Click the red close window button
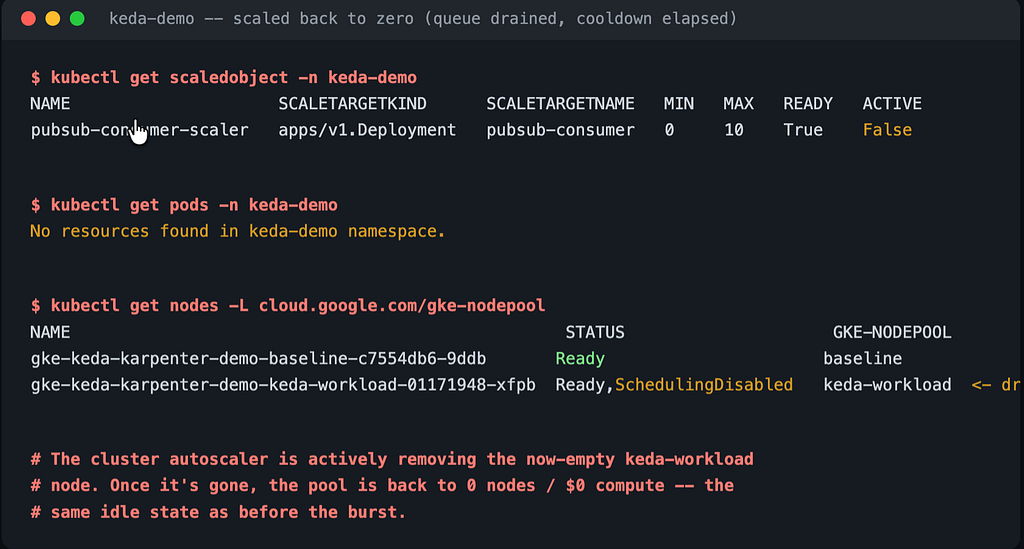 (x=28, y=18)
